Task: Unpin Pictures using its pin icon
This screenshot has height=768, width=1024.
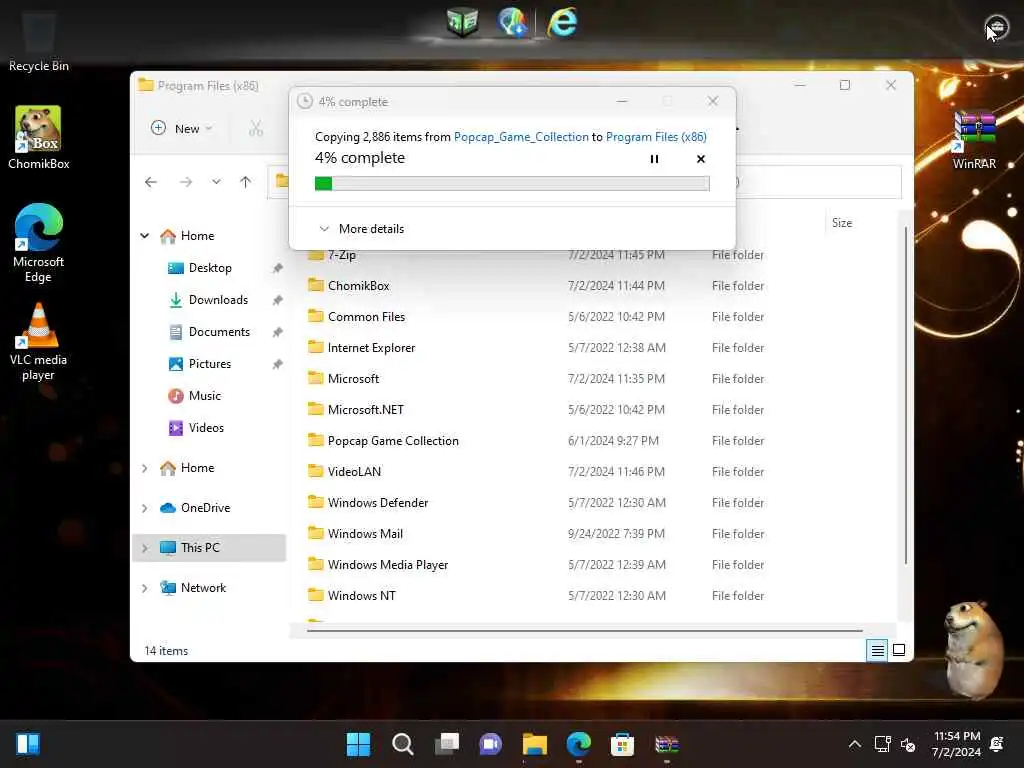Action: 278,364
